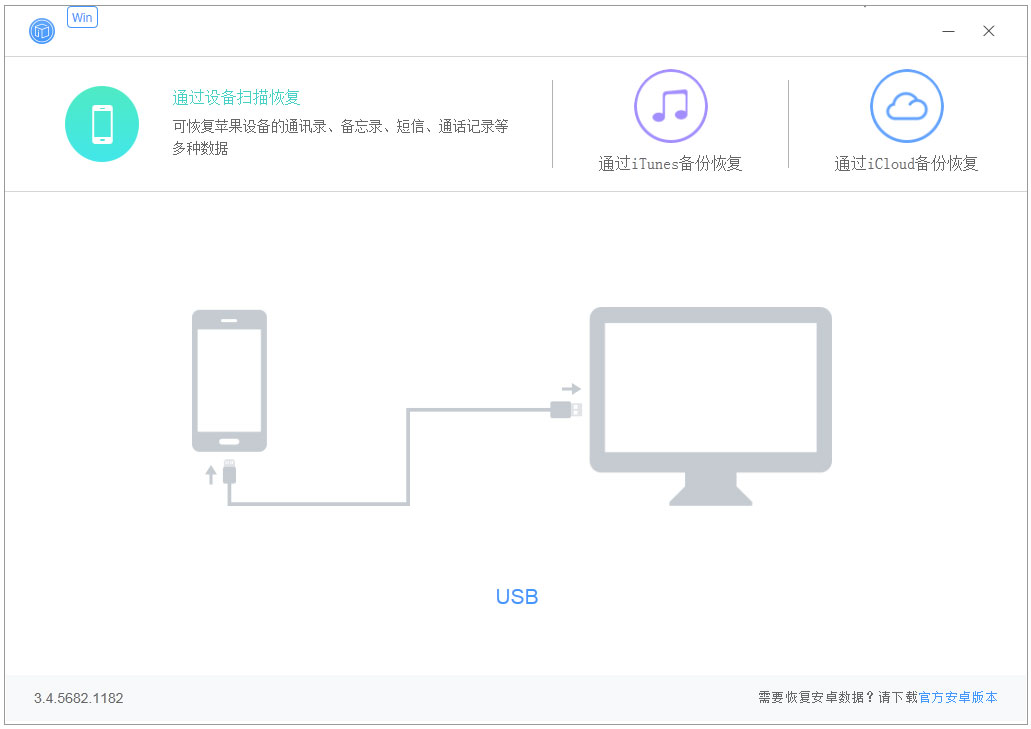Click the app logo in the title bar
This screenshot has height=729, width=1031.
click(42, 31)
